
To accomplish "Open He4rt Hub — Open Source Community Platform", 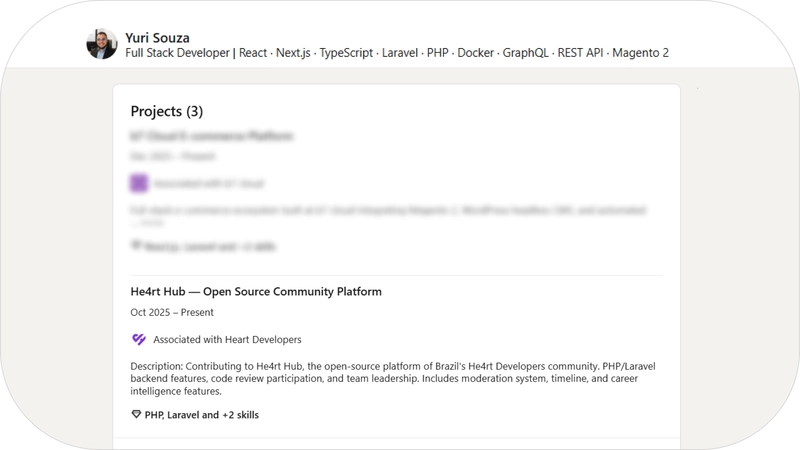I will click(256, 291).
